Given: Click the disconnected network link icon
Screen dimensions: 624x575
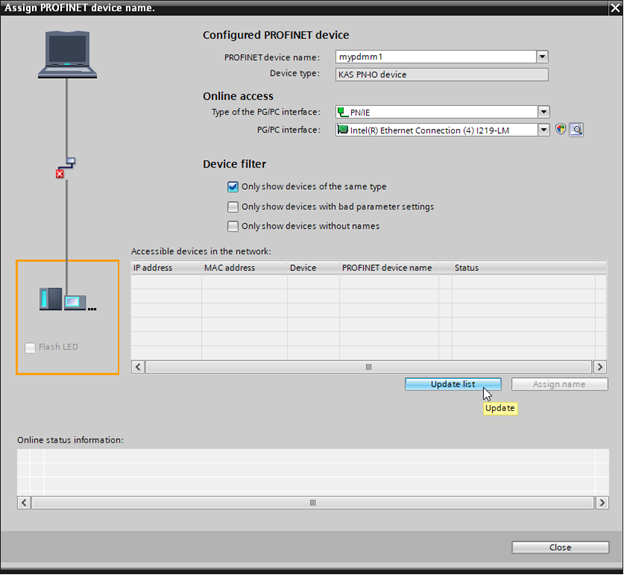Looking at the screenshot, I should [66, 168].
